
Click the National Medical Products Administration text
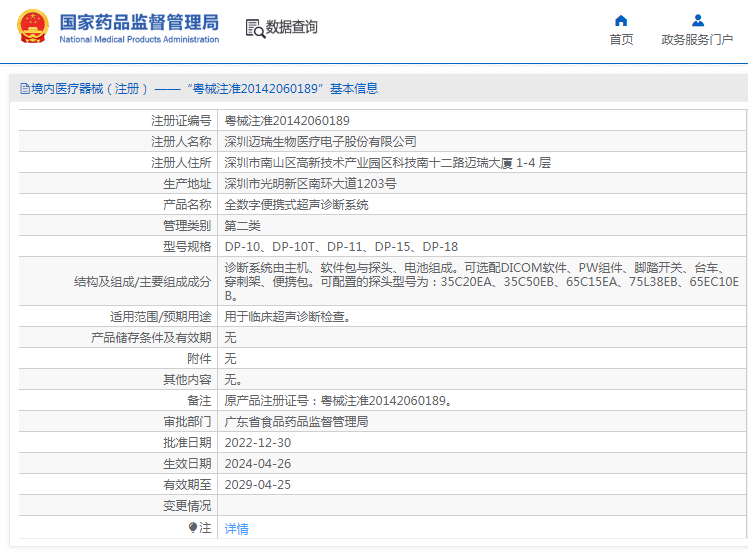pyautogui.click(x=139, y=40)
